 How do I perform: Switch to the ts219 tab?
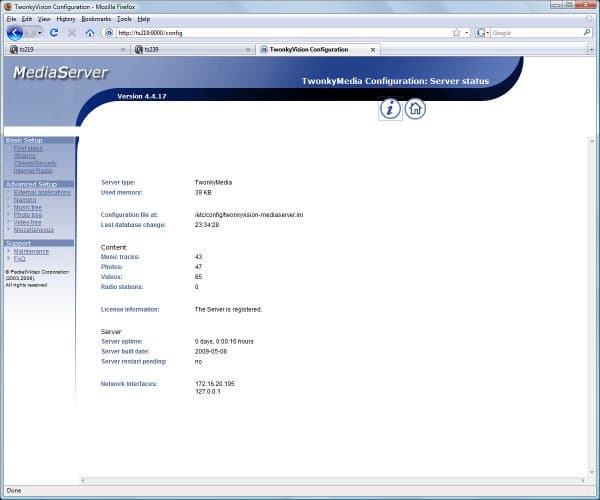click(x=67, y=50)
